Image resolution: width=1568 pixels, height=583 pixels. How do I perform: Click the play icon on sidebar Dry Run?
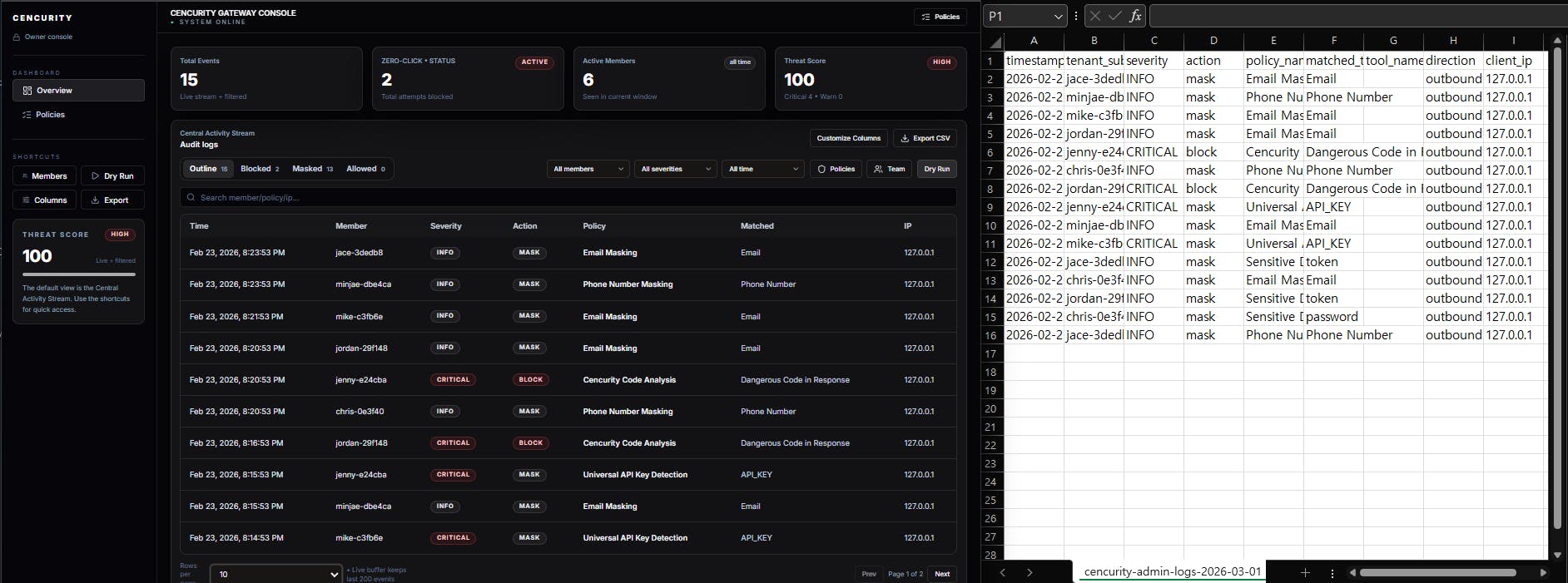[x=95, y=176]
